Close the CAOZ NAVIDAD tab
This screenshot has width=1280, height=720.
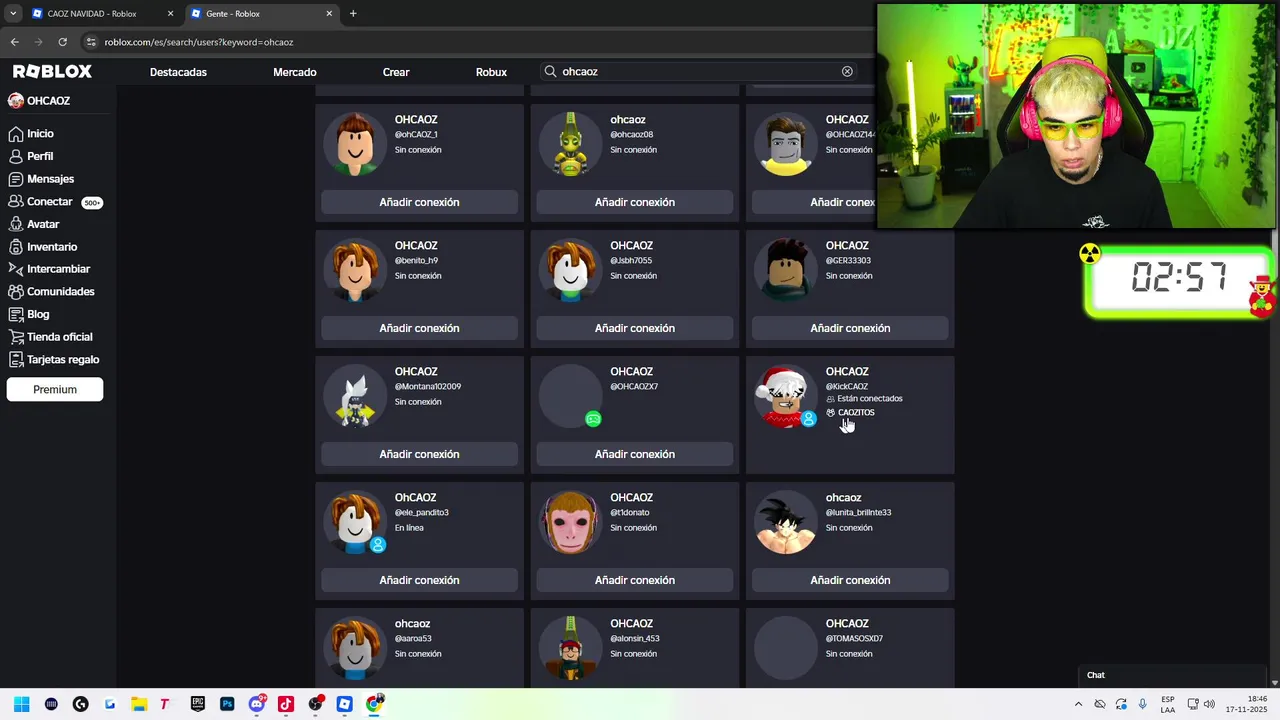[170, 14]
